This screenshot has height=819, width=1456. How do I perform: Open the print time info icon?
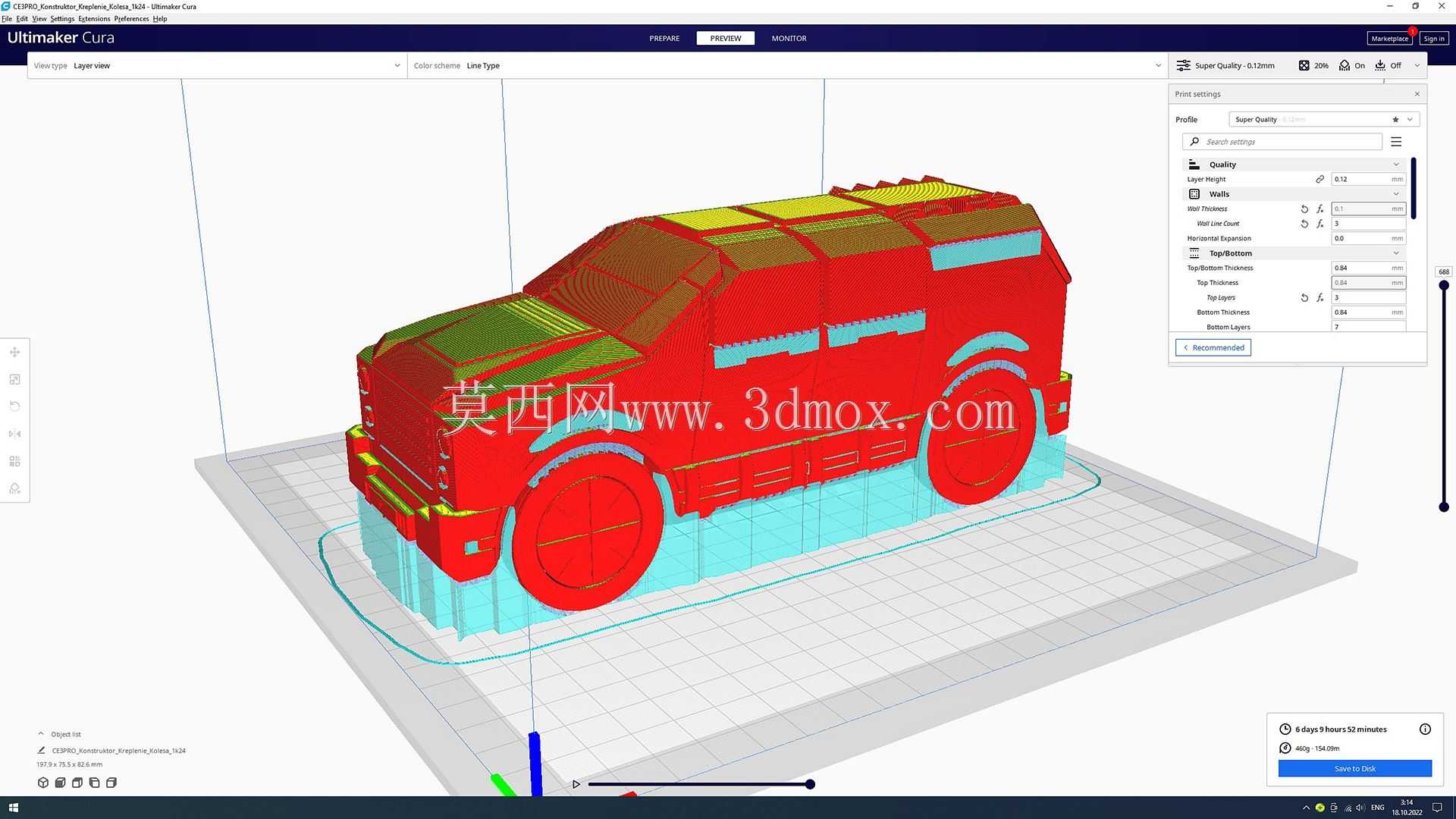click(1425, 730)
